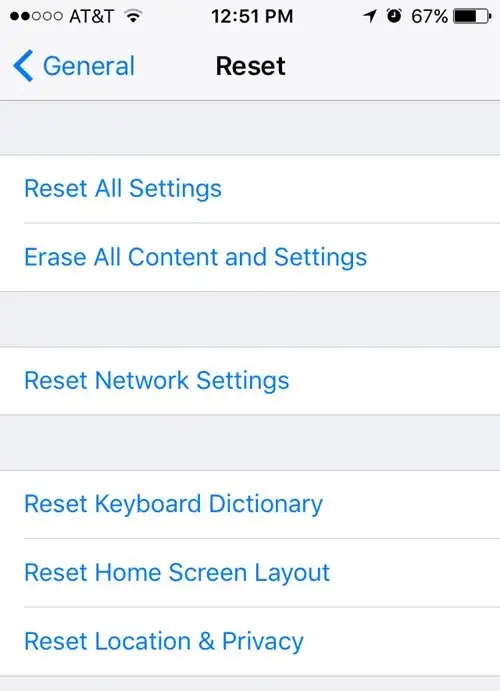Tap the Wi-Fi status icon
This screenshot has height=691, width=500.
point(133,16)
